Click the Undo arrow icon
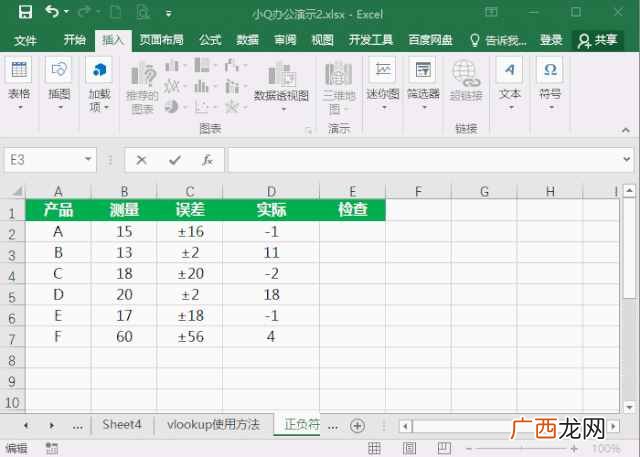The width and height of the screenshot is (640, 457). point(52,11)
